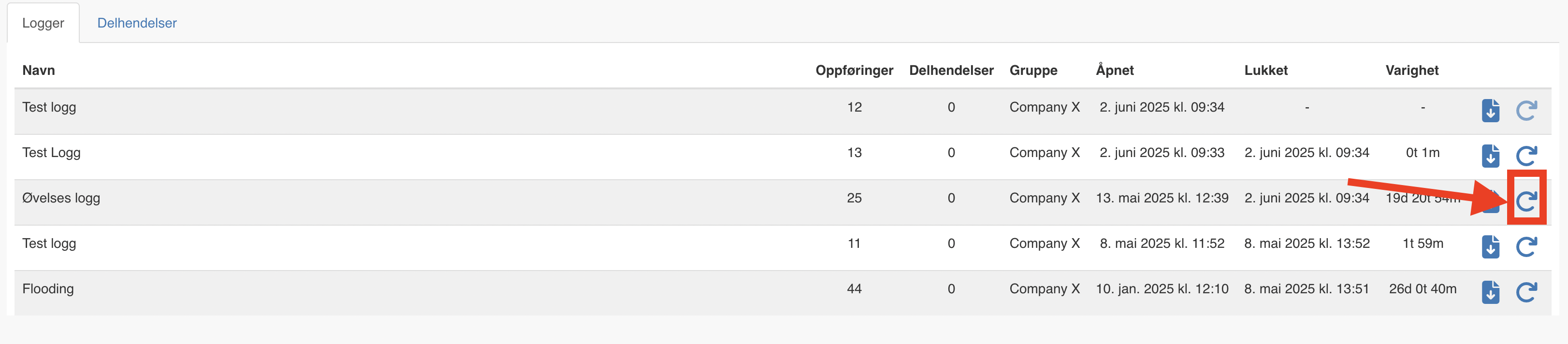Sort by the Navn column header
Viewport: 1568px width, 344px height.
click(x=38, y=70)
